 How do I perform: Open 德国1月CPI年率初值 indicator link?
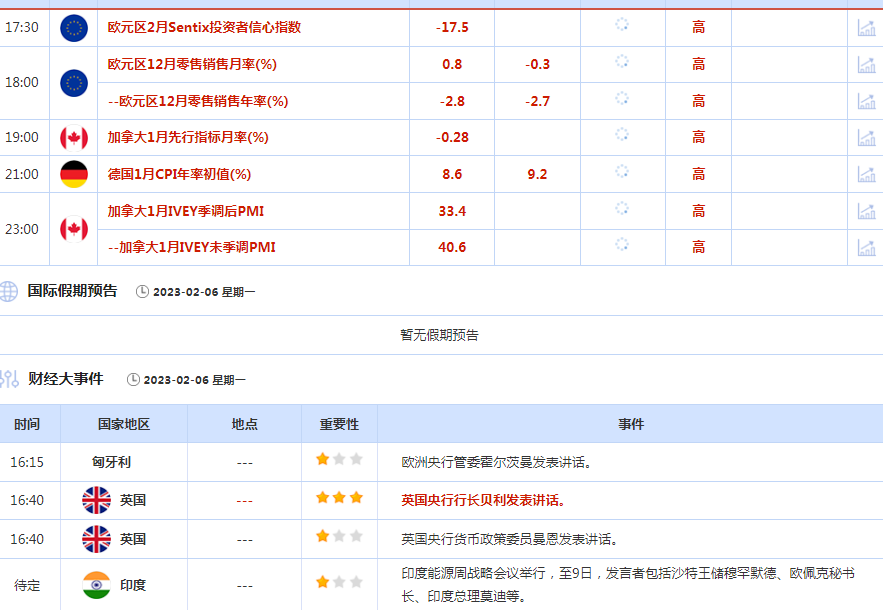tap(179, 174)
